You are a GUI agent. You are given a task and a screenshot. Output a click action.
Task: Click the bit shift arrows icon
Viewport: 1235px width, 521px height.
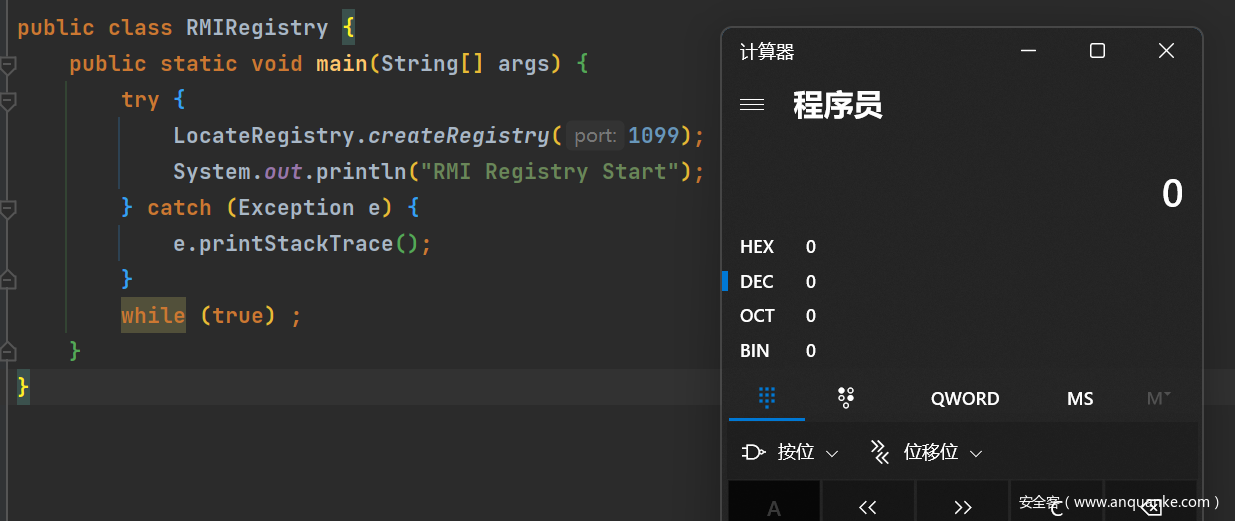[880, 452]
